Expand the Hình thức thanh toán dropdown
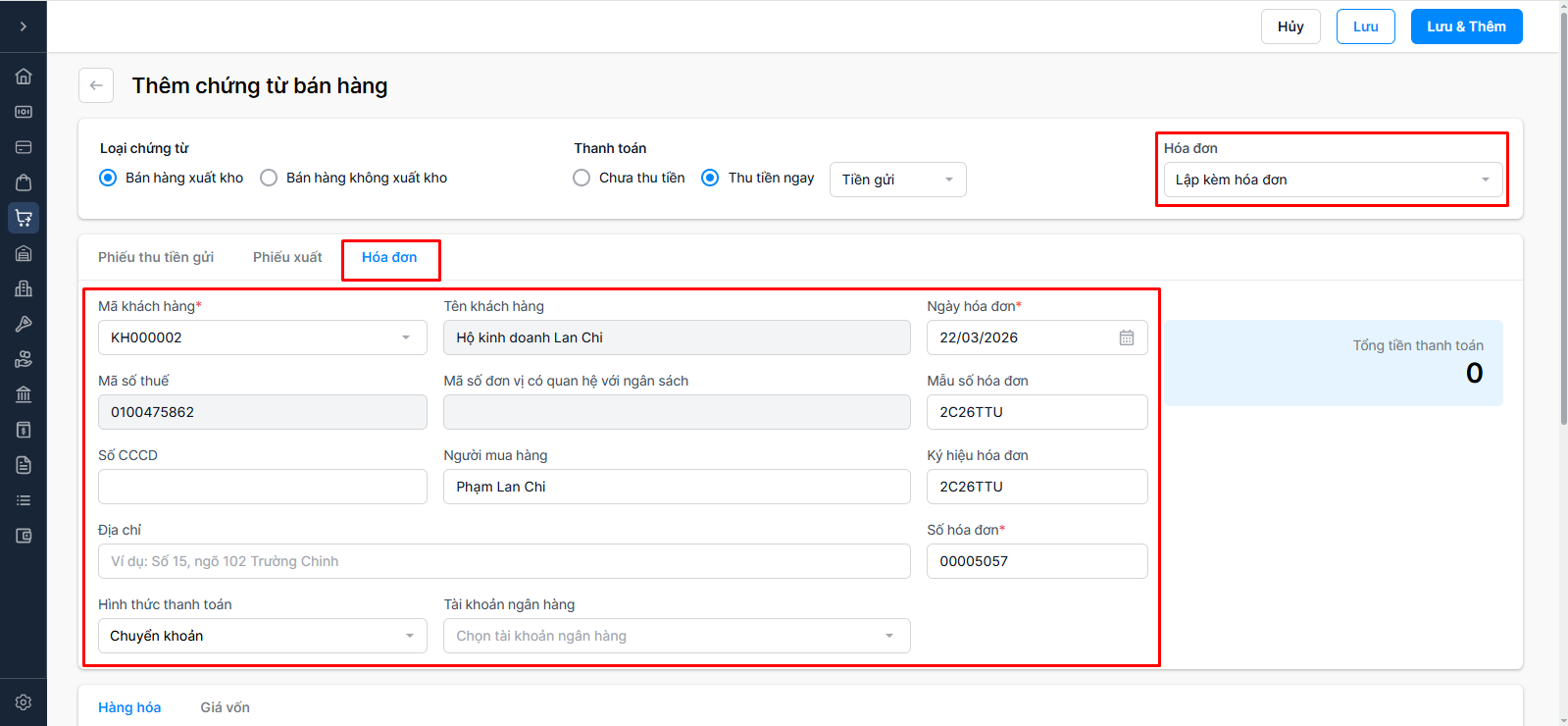Image resolution: width=1568 pixels, height=726 pixels. point(262,636)
